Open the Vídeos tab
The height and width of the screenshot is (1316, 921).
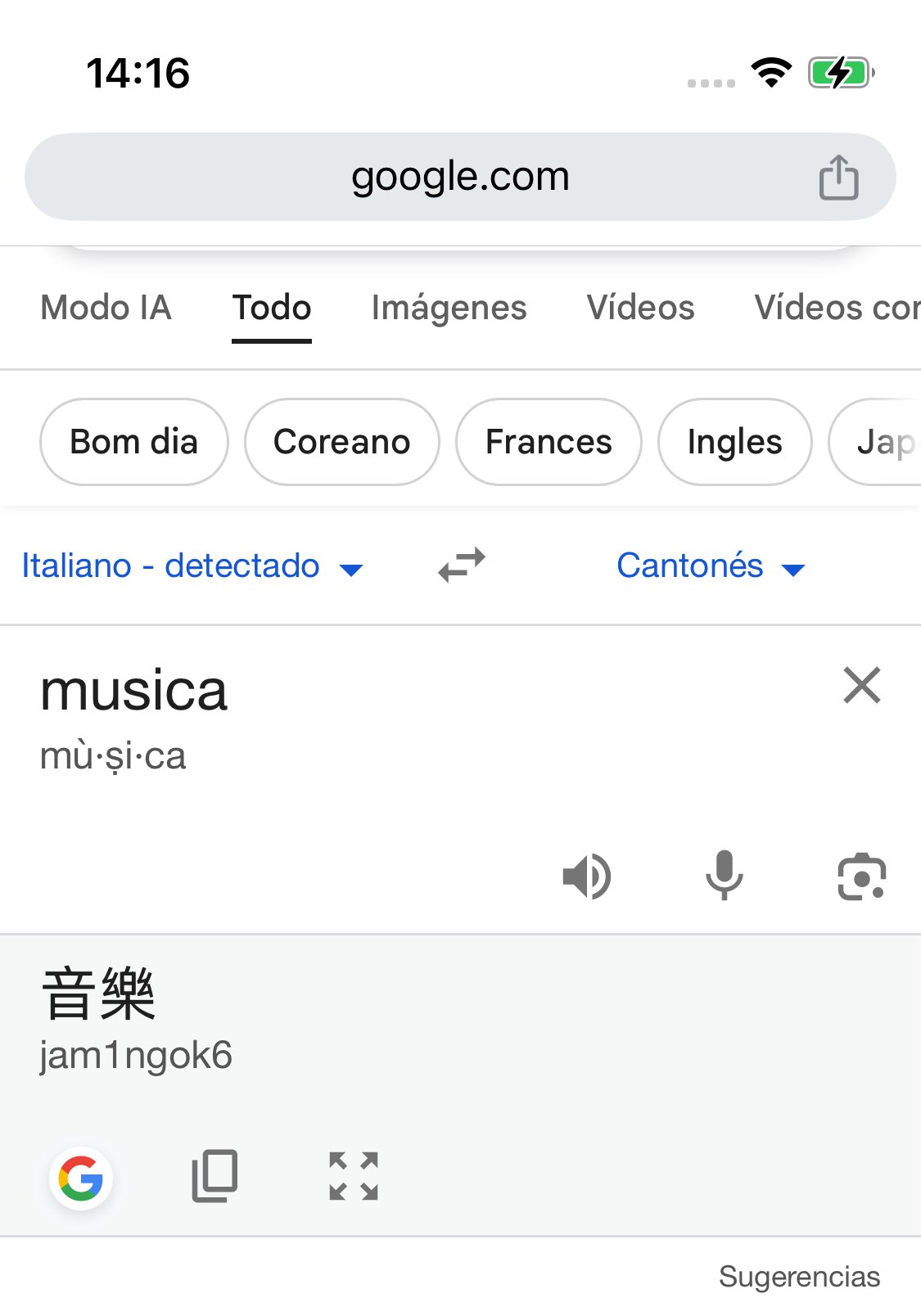[640, 309]
